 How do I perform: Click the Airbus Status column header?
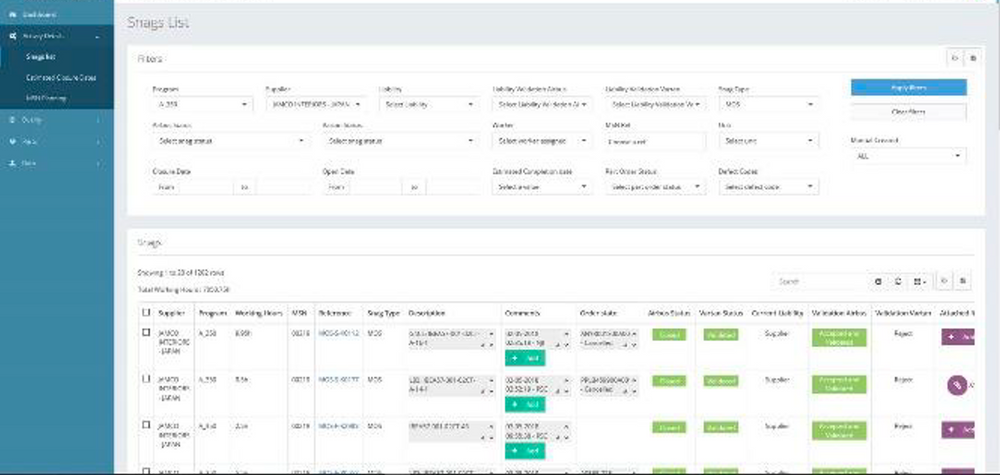click(x=668, y=313)
